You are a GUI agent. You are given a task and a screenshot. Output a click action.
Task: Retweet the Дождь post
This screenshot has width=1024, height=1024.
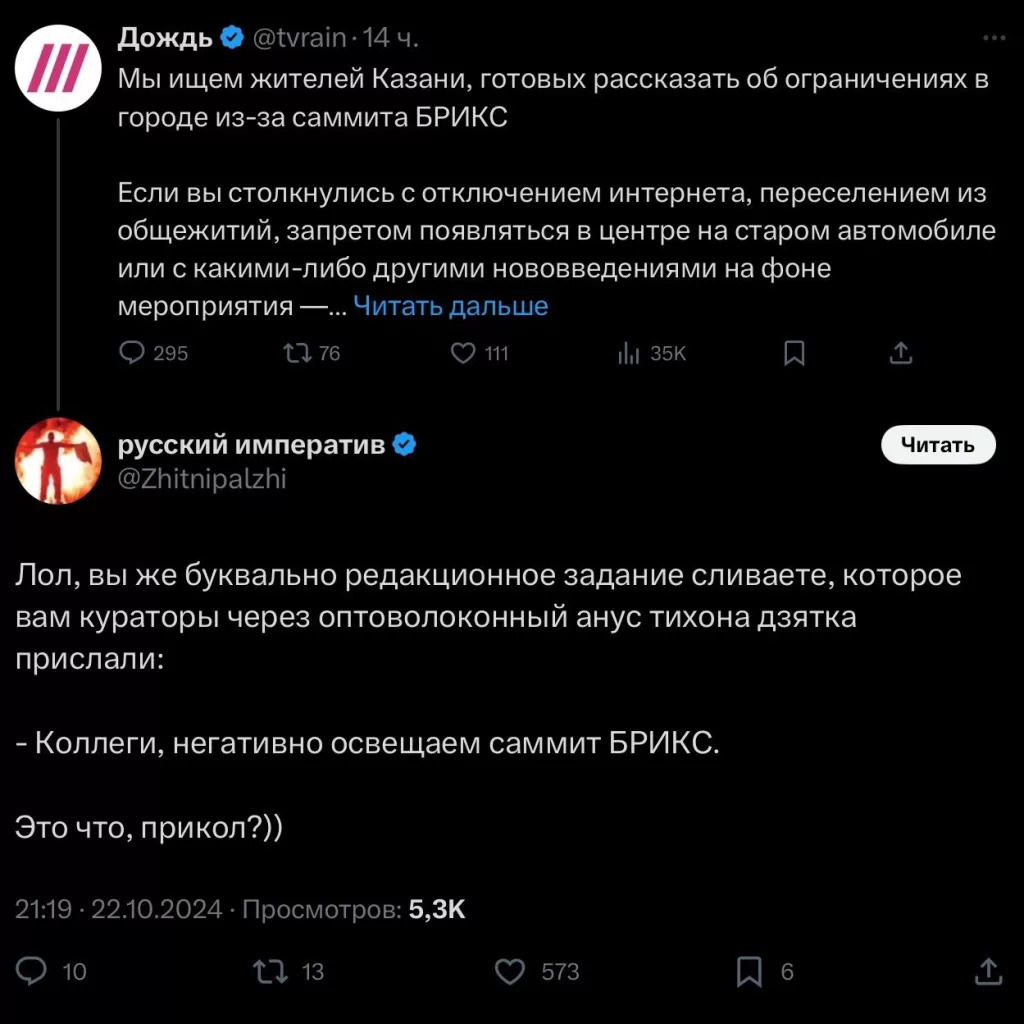tap(297, 353)
